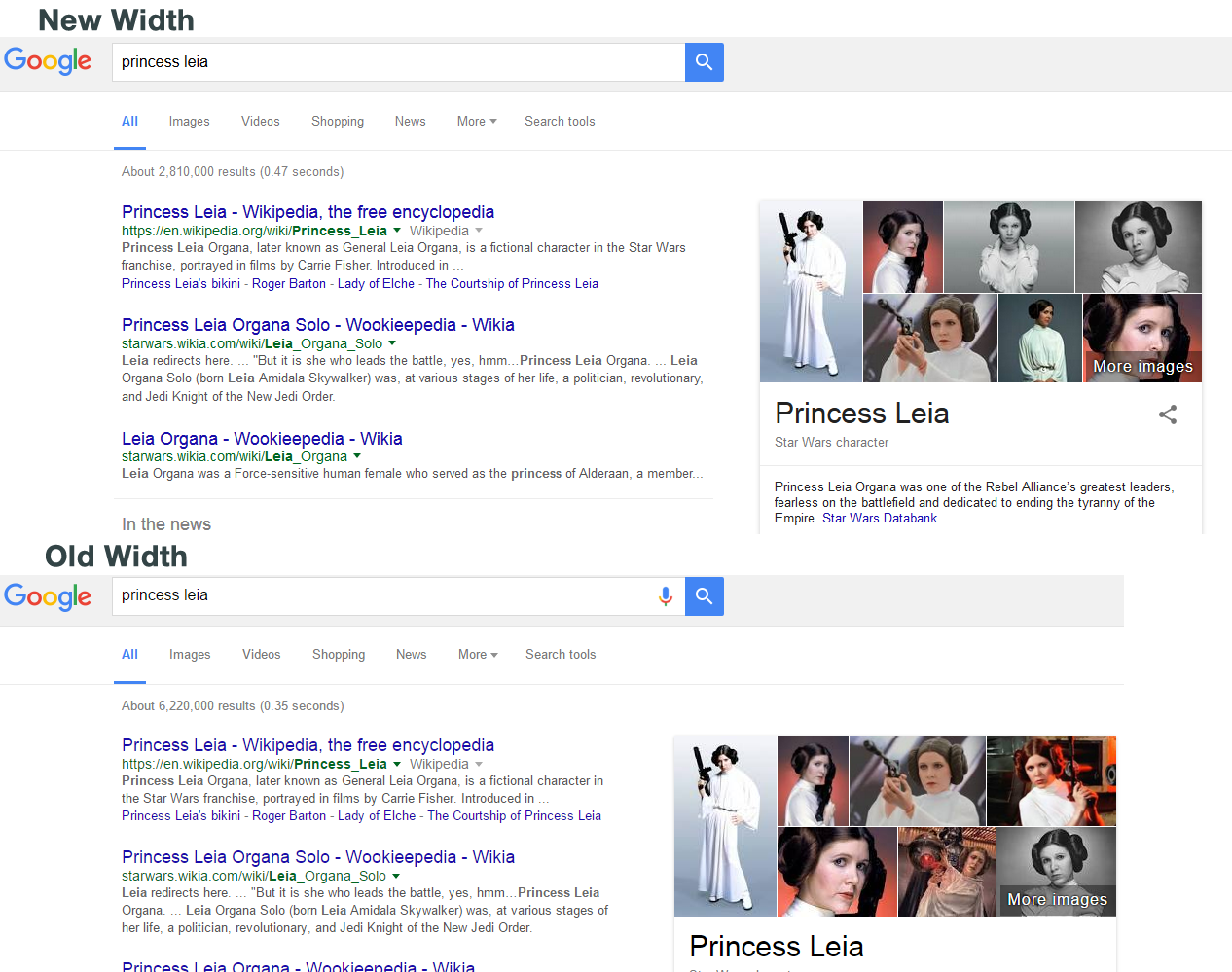Screen dimensions: 1232x972
Task: Select the Videos tab in Old Width layout
Action: point(261,654)
